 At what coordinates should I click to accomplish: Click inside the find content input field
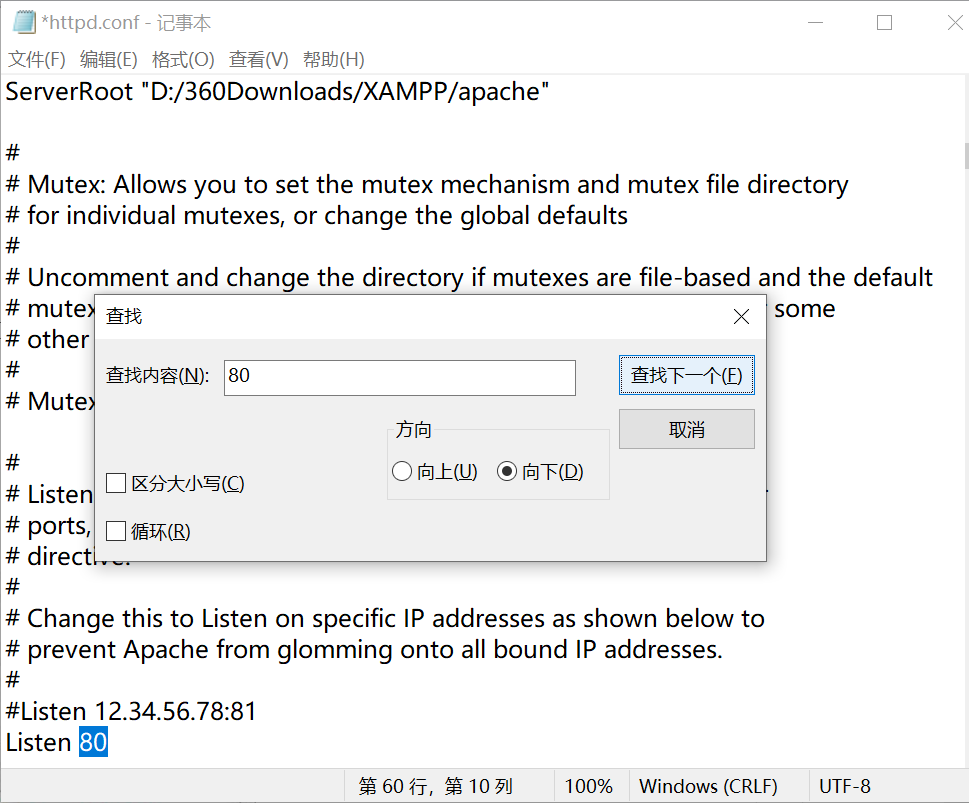398,377
